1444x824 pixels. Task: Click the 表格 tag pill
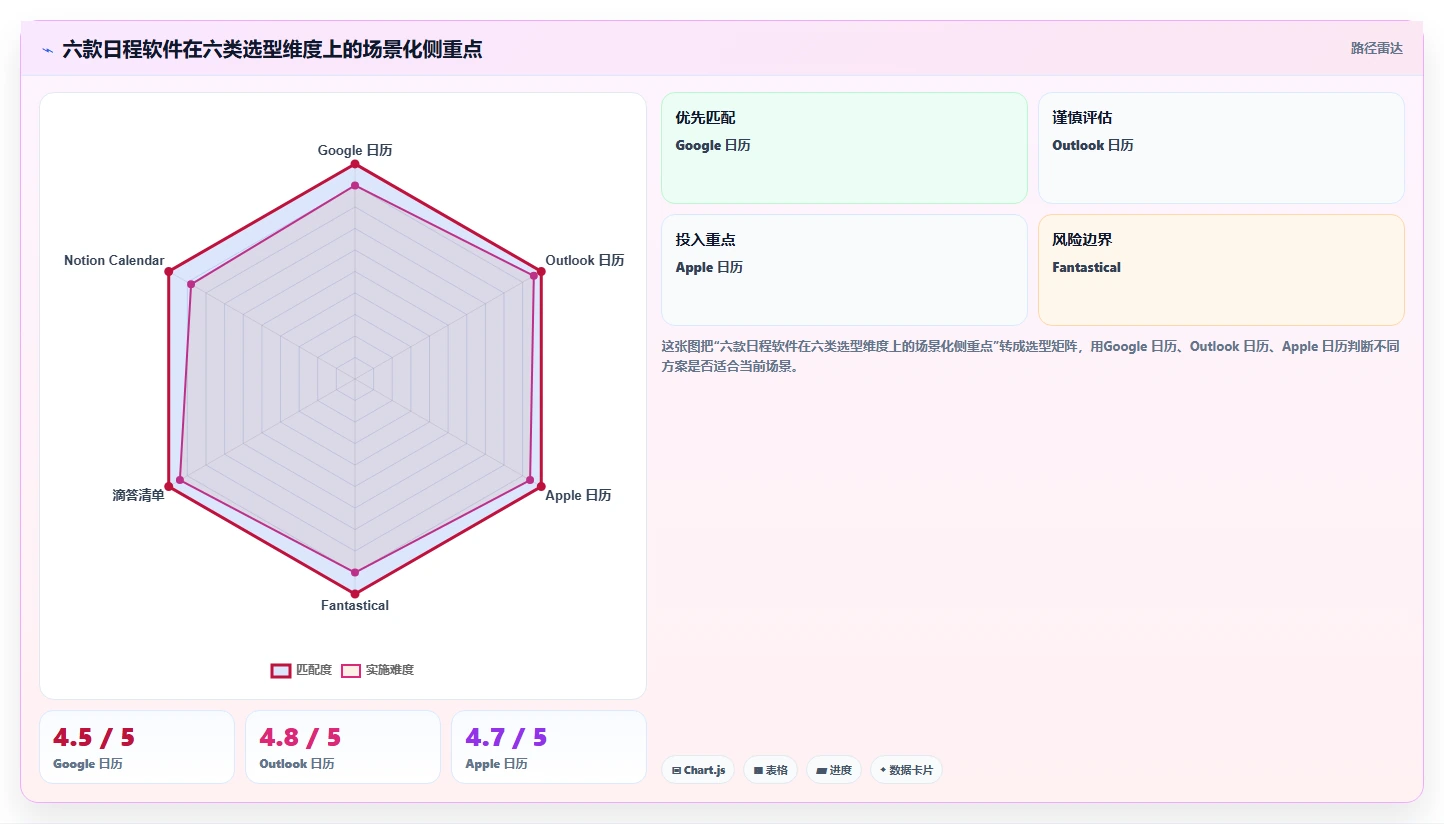click(770, 770)
